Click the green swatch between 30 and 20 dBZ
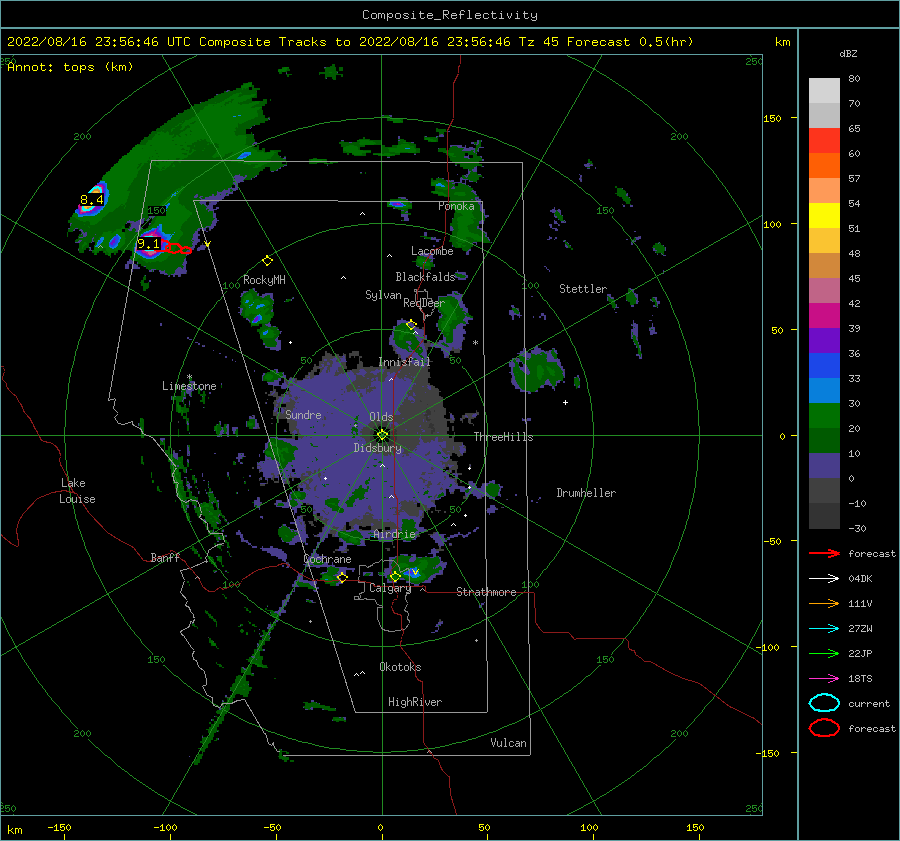900x841 pixels. click(824, 416)
